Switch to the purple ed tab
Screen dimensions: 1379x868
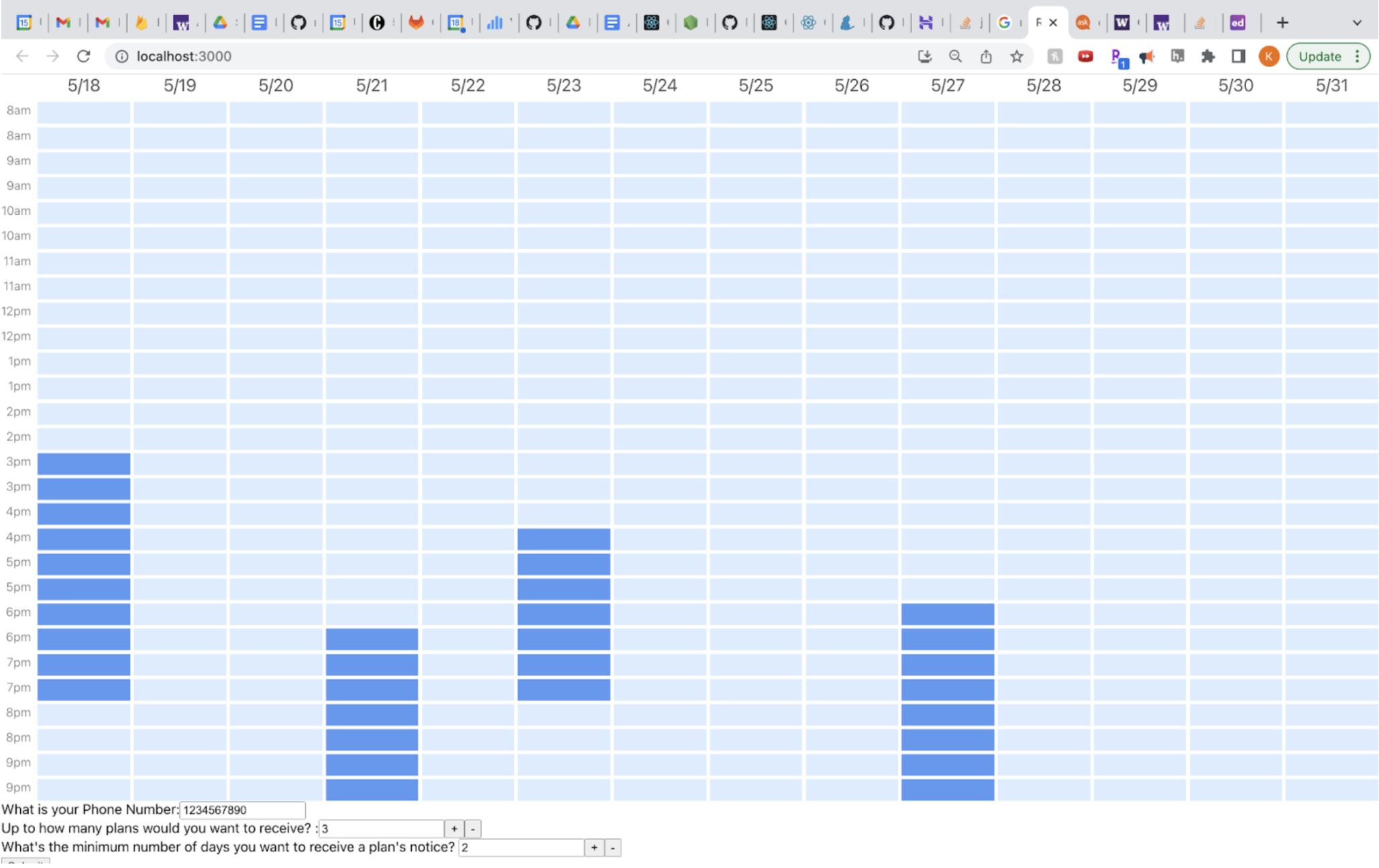(x=1238, y=23)
